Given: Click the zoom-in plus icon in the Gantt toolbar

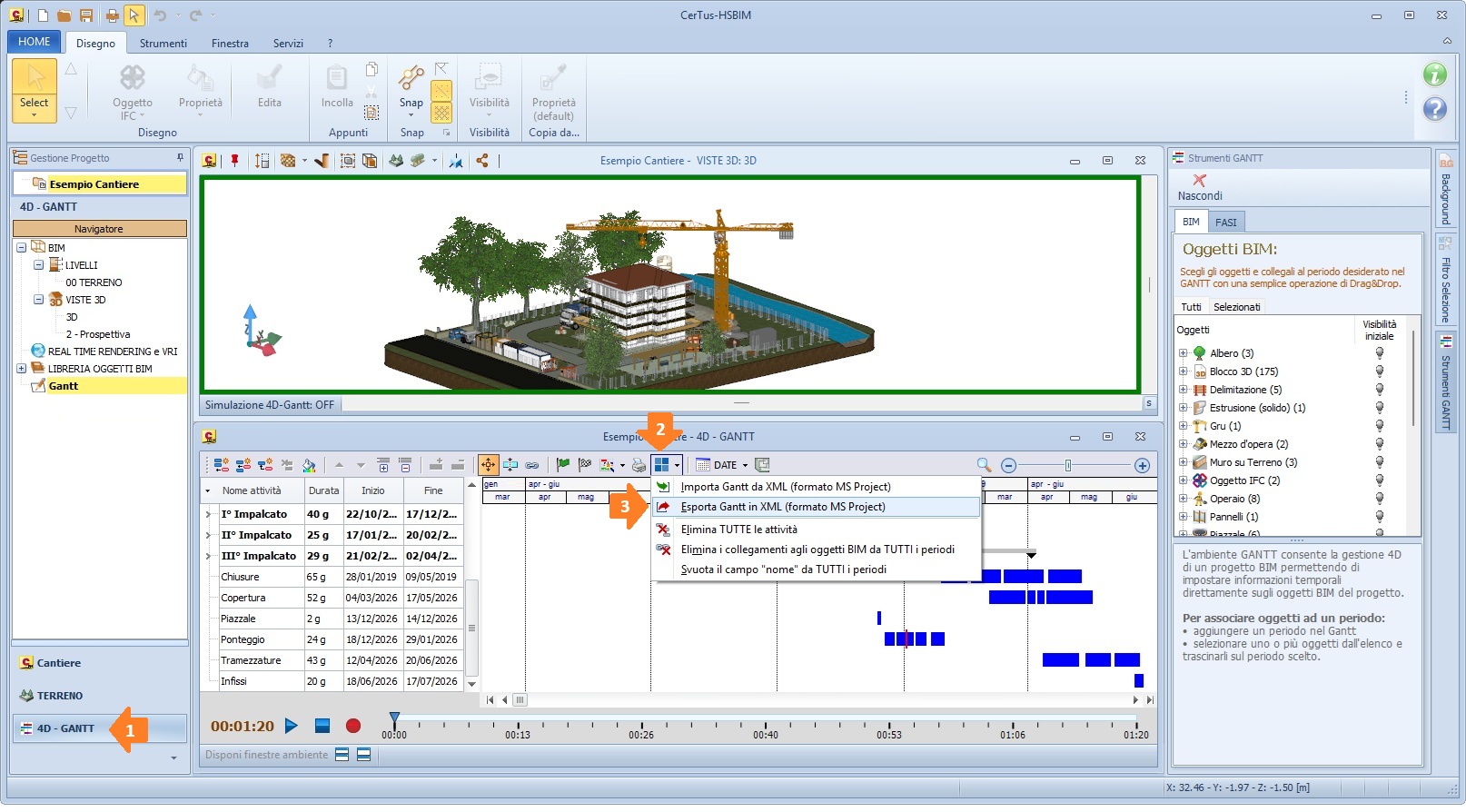Looking at the screenshot, I should [x=1142, y=465].
